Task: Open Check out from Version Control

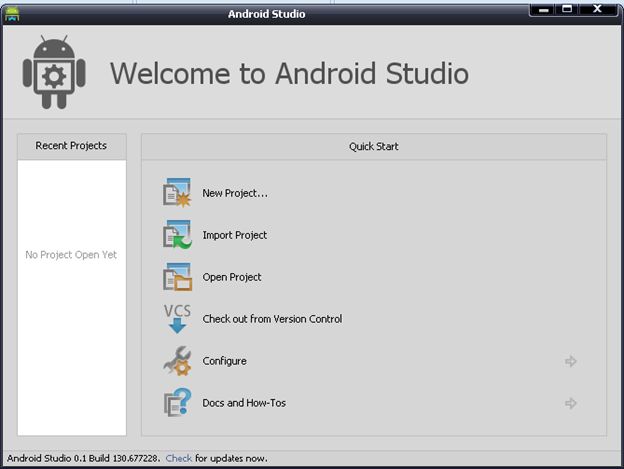Action: point(272,319)
